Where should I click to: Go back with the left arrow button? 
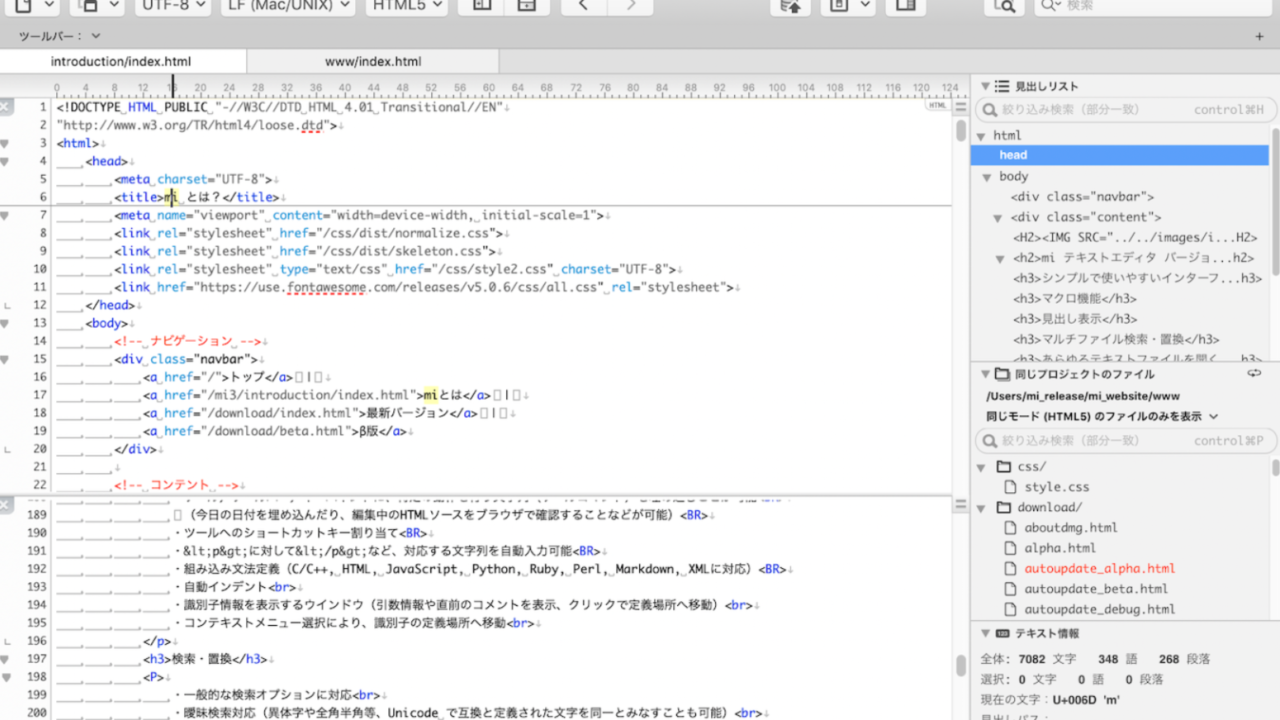584,6
